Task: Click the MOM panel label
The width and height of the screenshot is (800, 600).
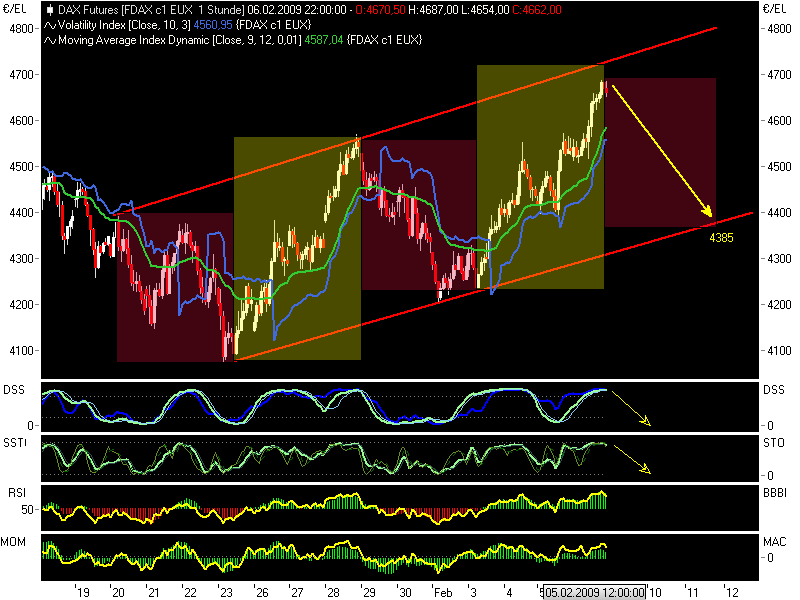Action: (15, 541)
